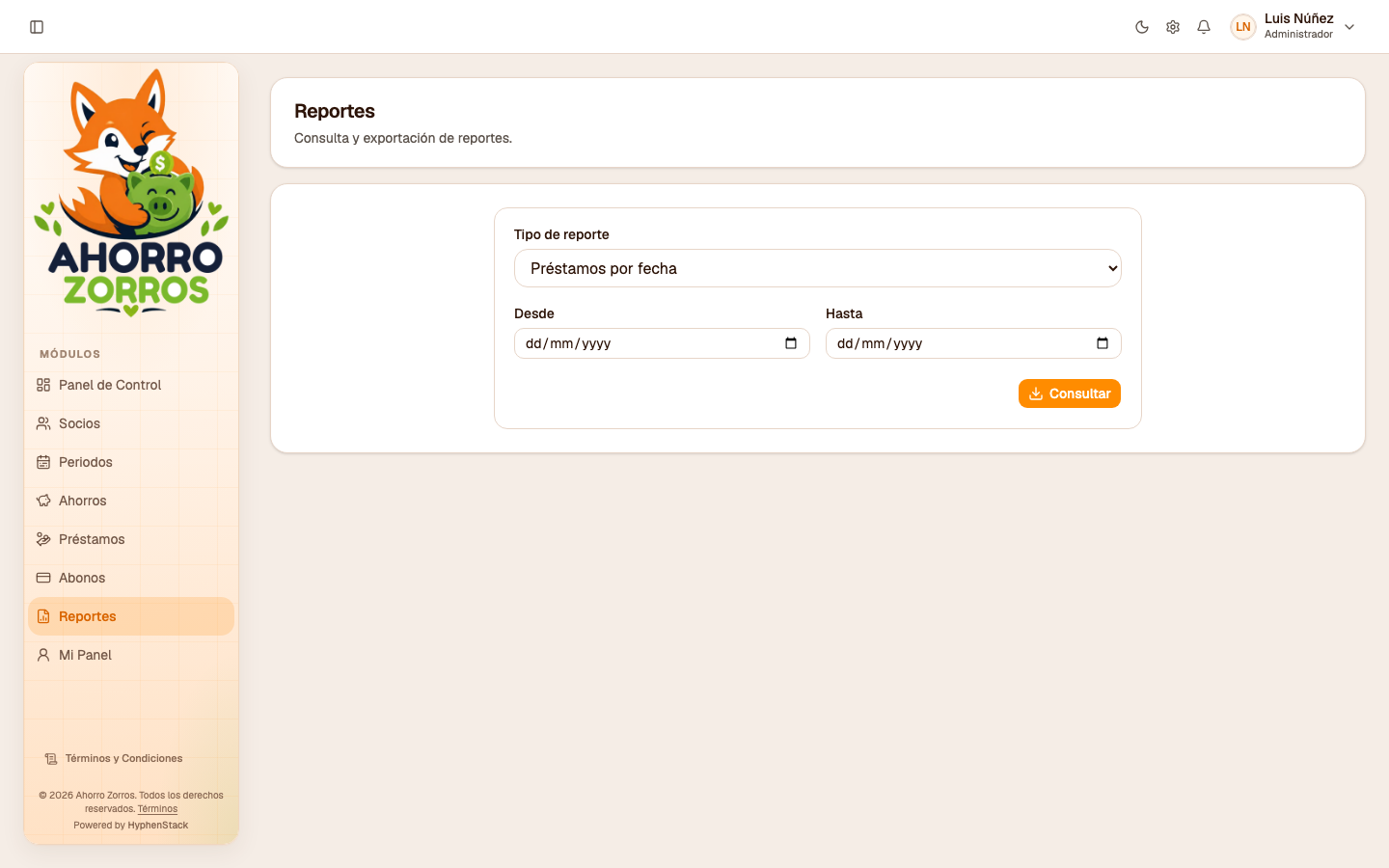Open the Desde calendar picker icon

[791, 343]
